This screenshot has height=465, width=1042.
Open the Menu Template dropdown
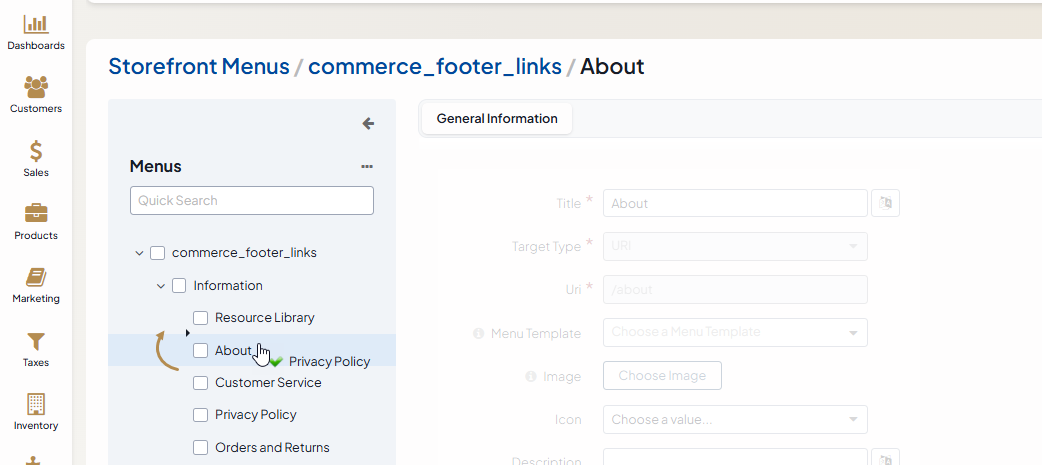pos(735,332)
